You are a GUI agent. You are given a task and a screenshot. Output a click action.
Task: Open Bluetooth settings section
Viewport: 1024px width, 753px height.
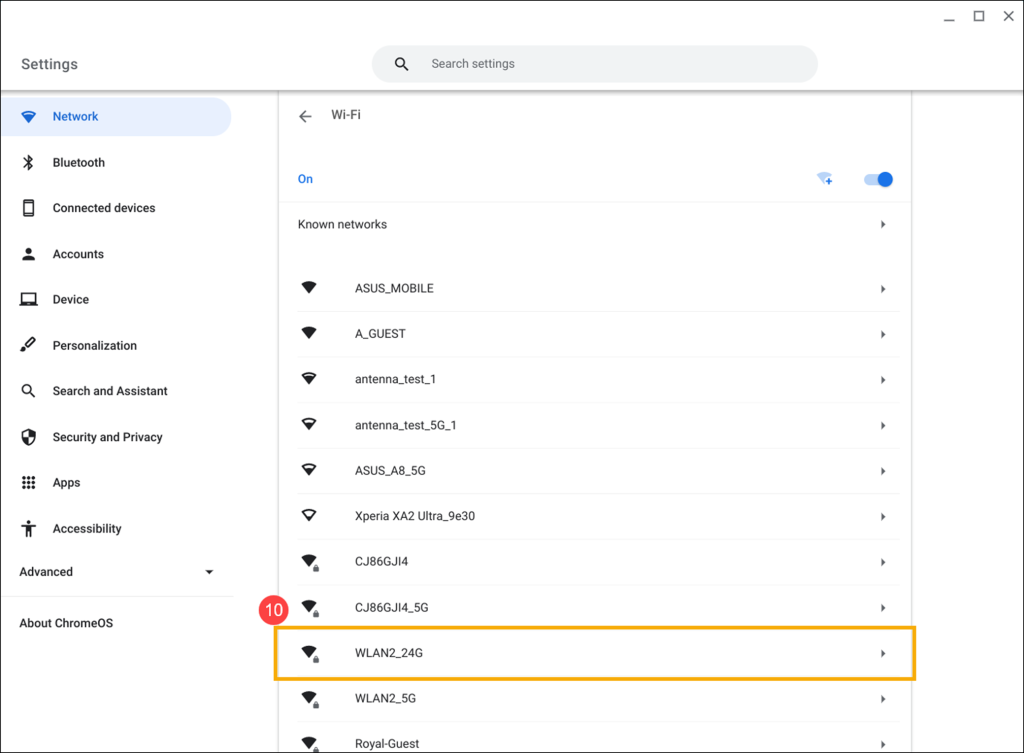(x=78, y=163)
